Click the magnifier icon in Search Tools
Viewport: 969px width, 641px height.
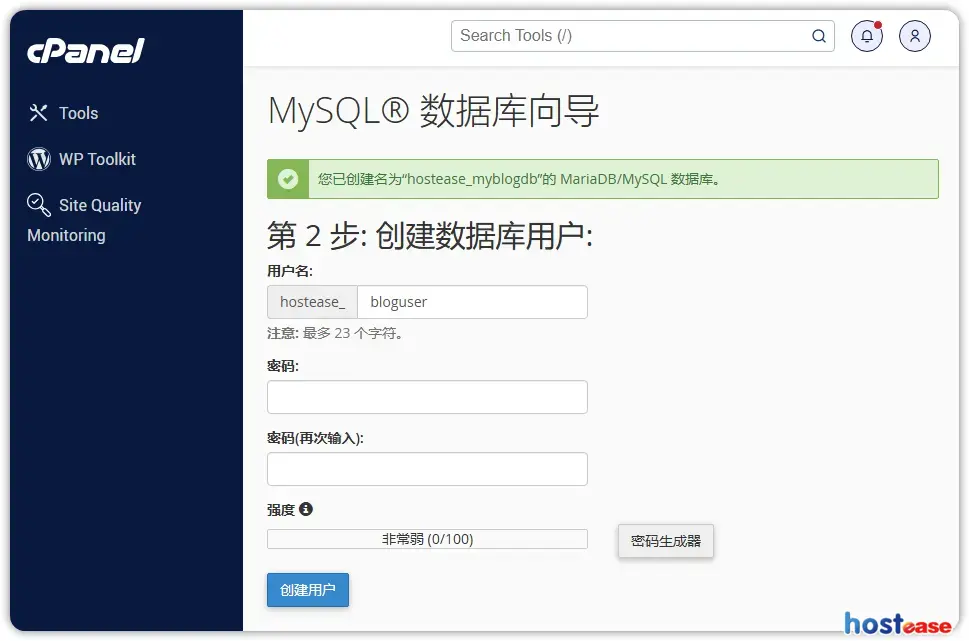tap(818, 36)
